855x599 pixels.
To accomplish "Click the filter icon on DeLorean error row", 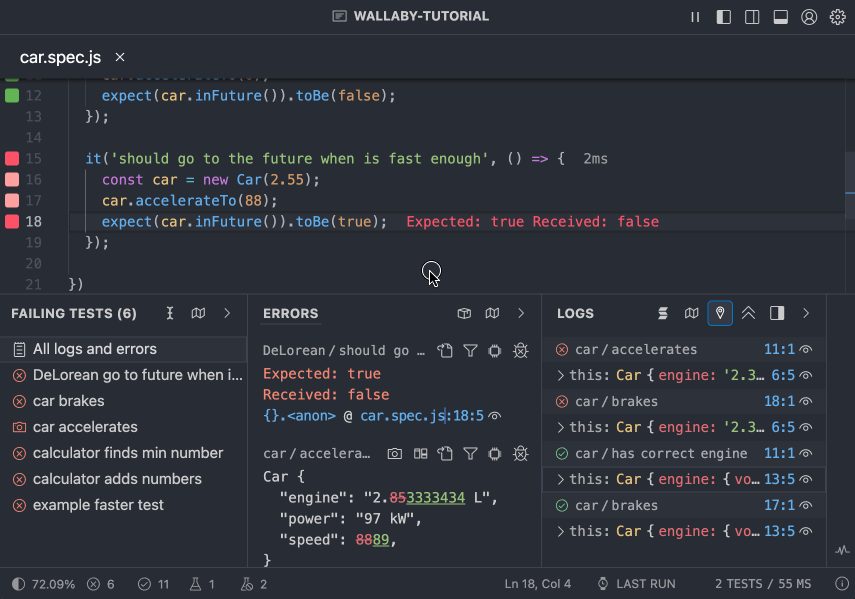I will pos(471,350).
